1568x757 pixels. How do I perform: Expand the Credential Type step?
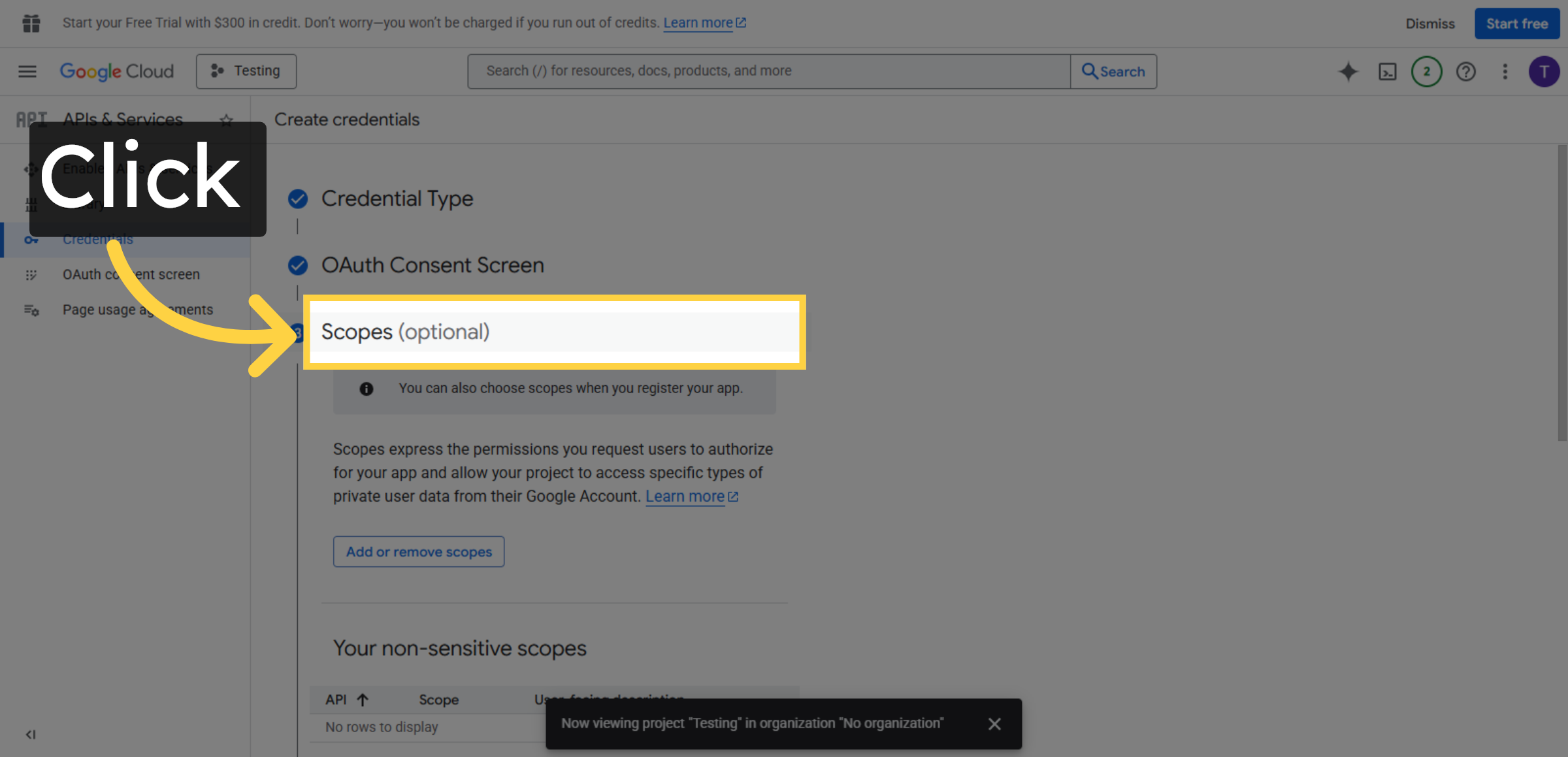coord(397,199)
